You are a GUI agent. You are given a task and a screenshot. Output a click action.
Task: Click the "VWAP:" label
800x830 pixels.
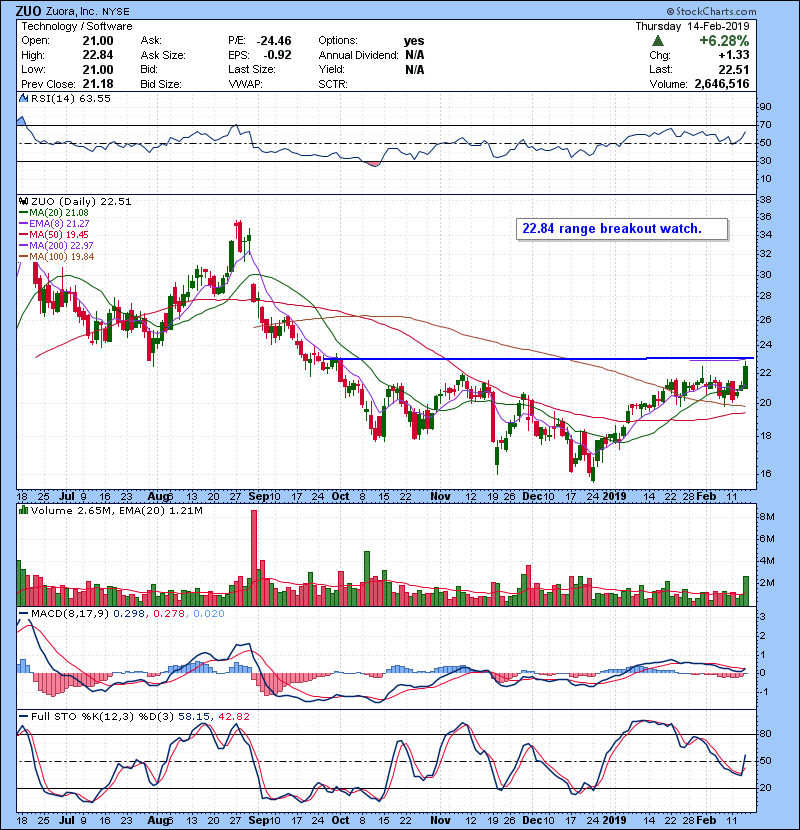pyautogui.click(x=246, y=84)
